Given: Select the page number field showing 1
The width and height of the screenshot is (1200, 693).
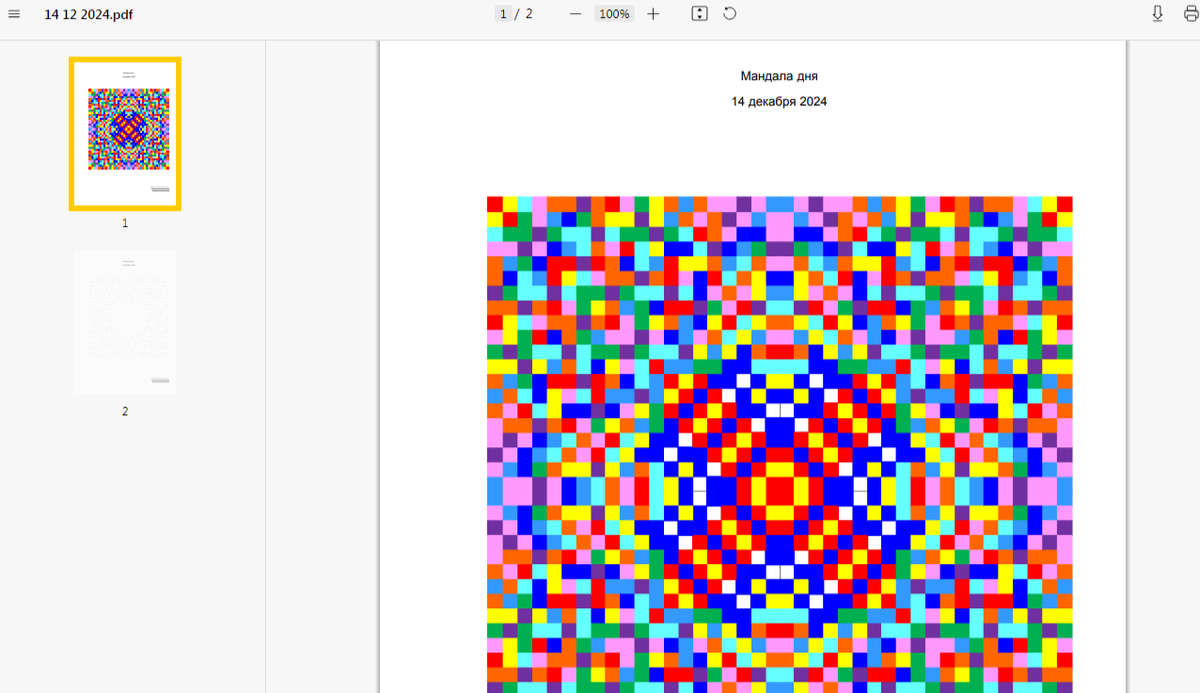Looking at the screenshot, I should pos(503,14).
